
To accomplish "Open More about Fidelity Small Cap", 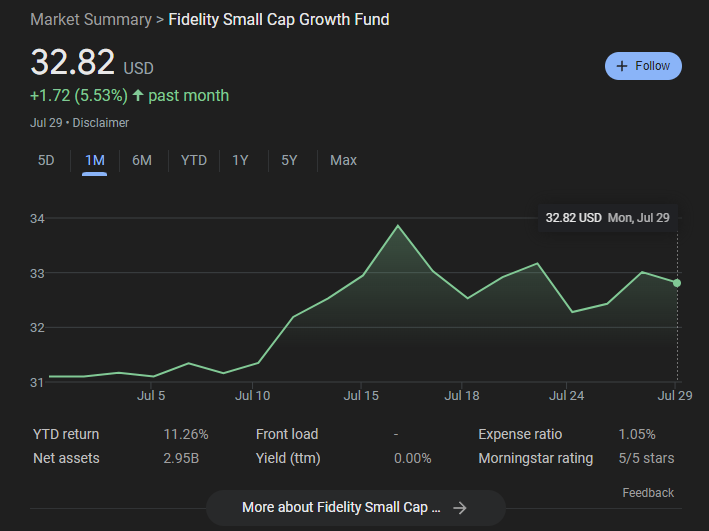I will (355, 507).
